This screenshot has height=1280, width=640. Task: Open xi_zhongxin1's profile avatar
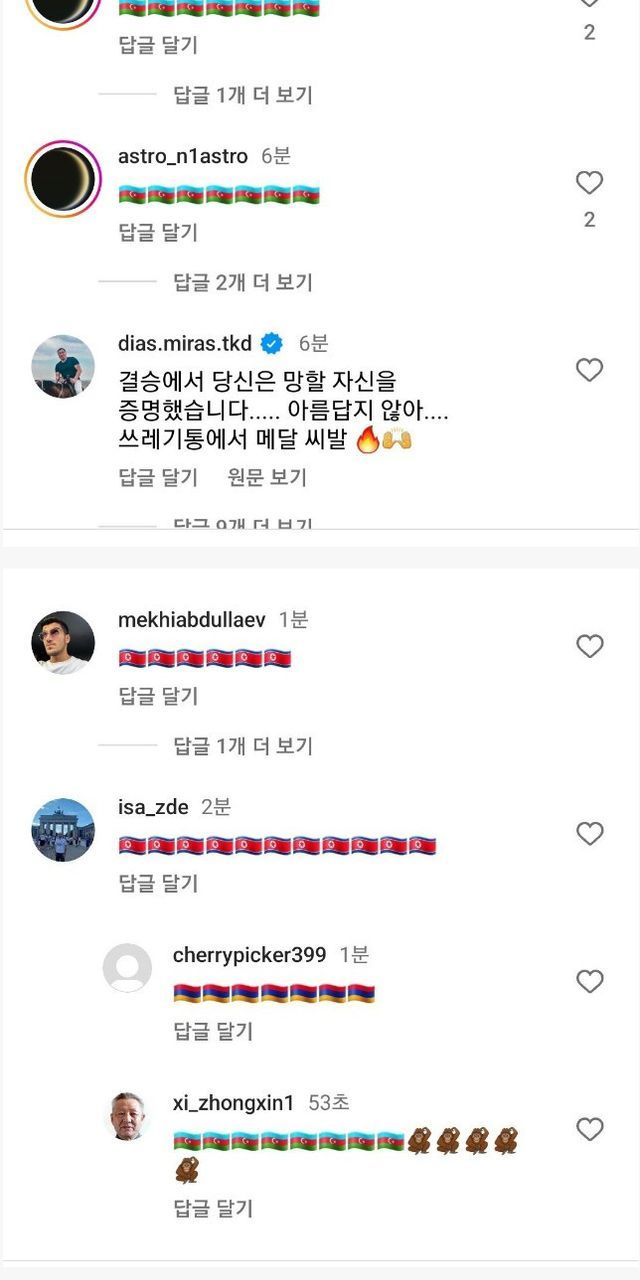[x=127, y=1115]
